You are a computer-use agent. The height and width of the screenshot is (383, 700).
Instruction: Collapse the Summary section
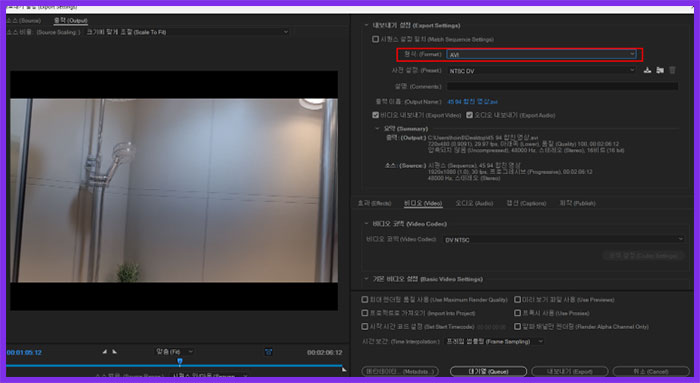tap(377, 129)
